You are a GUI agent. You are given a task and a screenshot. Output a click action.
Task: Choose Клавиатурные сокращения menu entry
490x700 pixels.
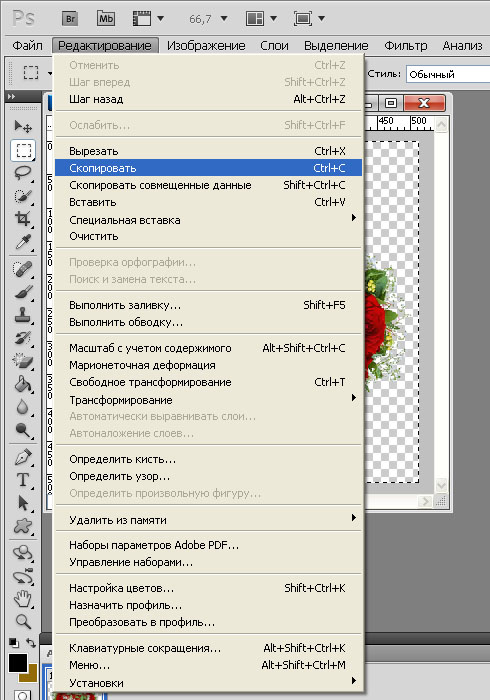(208, 648)
